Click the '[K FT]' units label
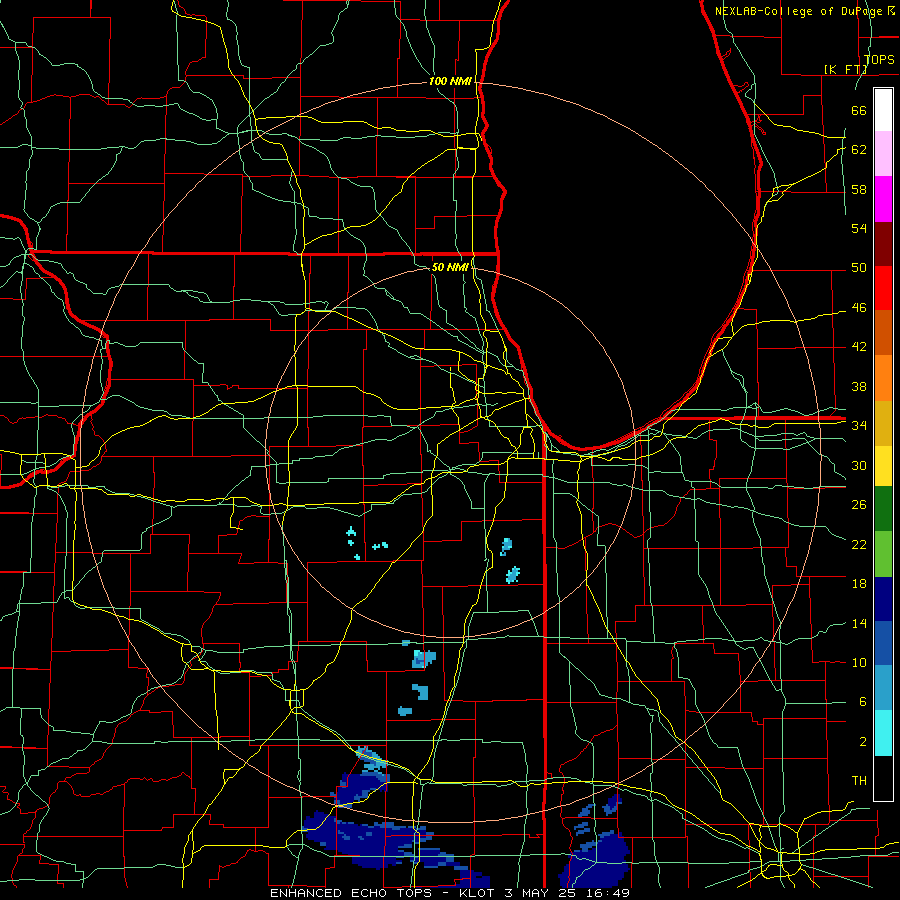 coord(845,69)
